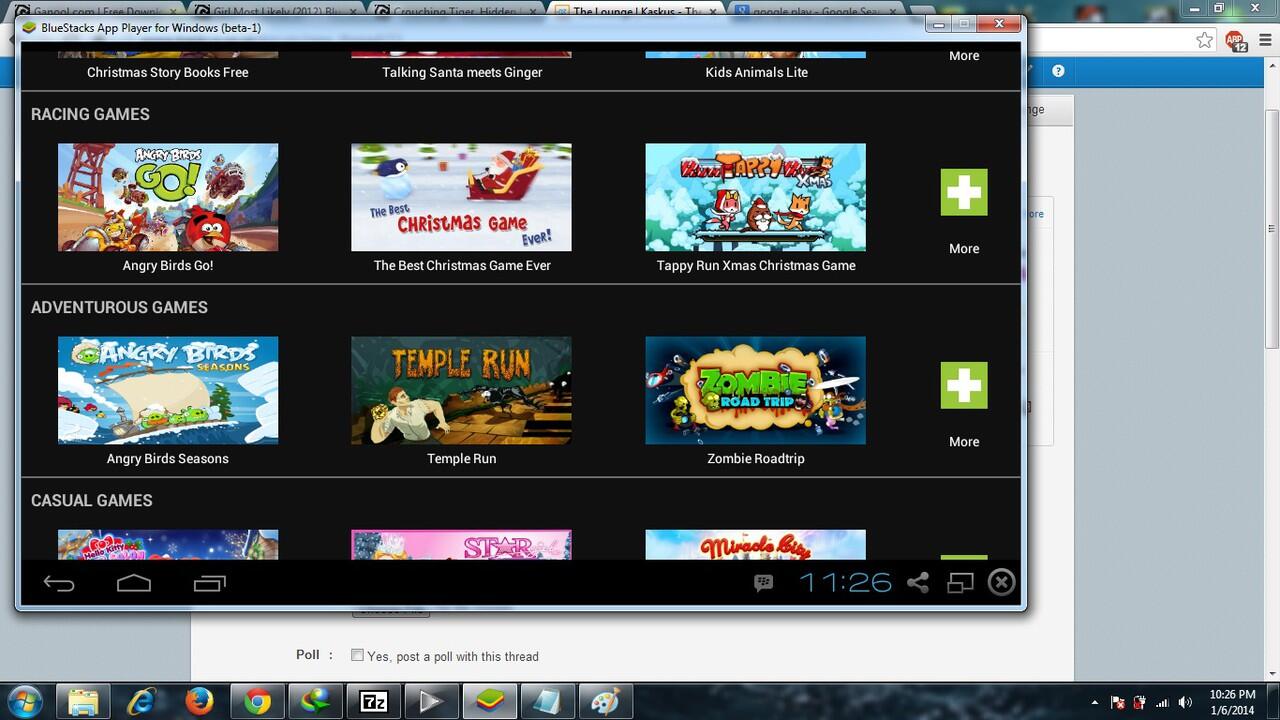Open Angry Birds Seasons thumbnail
1280x720 pixels.
point(168,390)
